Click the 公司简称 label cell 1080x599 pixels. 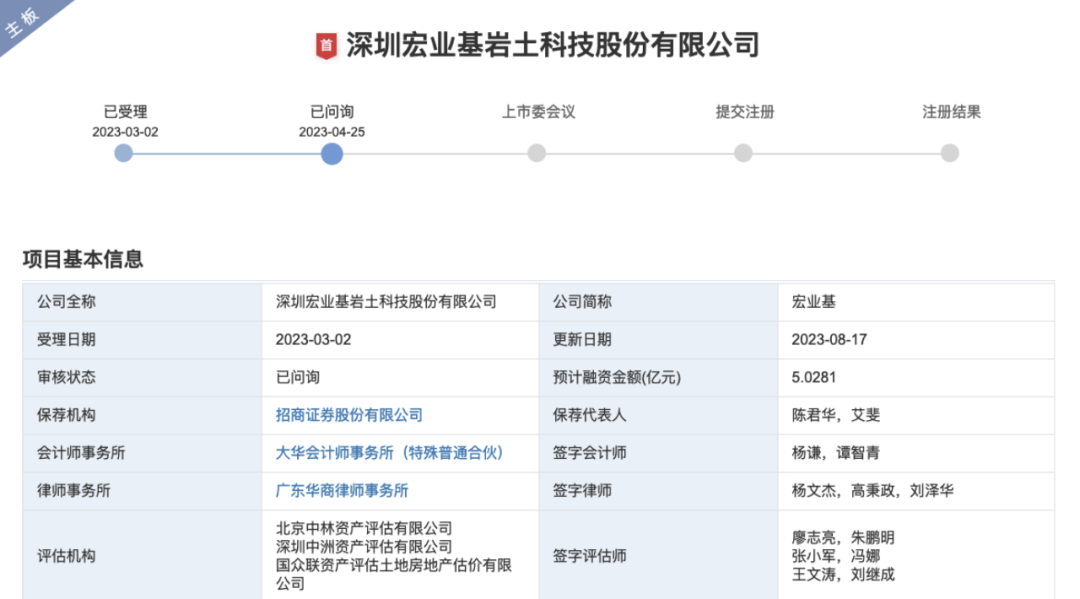pos(658,302)
